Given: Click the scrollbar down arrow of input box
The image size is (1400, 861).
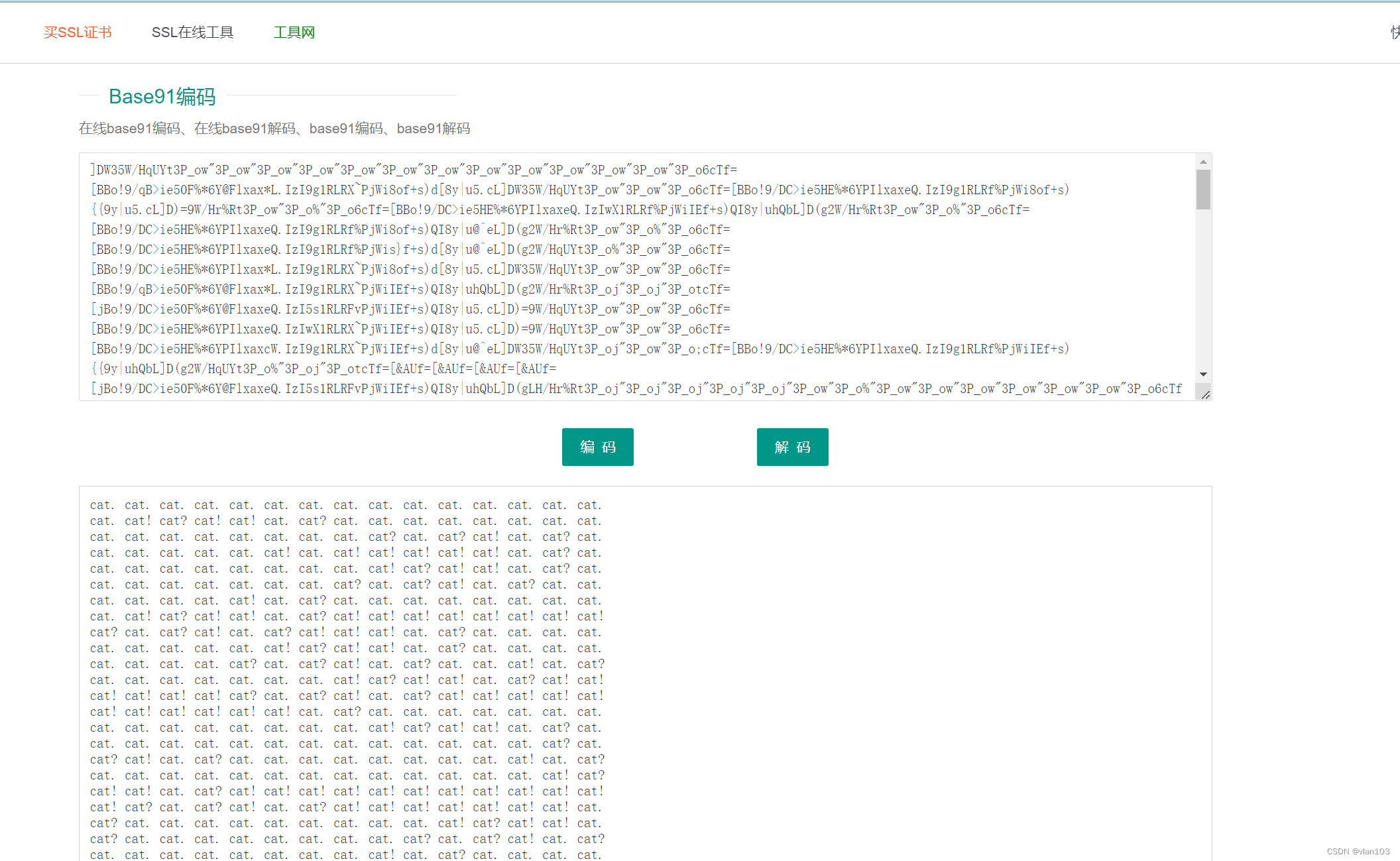Looking at the screenshot, I should [1204, 374].
